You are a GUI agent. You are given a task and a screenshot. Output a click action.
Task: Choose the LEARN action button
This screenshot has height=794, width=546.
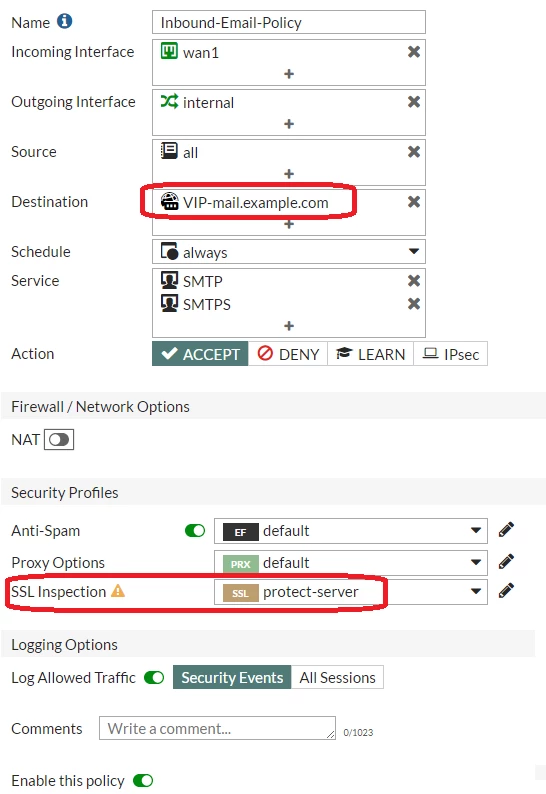pos(371,354)
